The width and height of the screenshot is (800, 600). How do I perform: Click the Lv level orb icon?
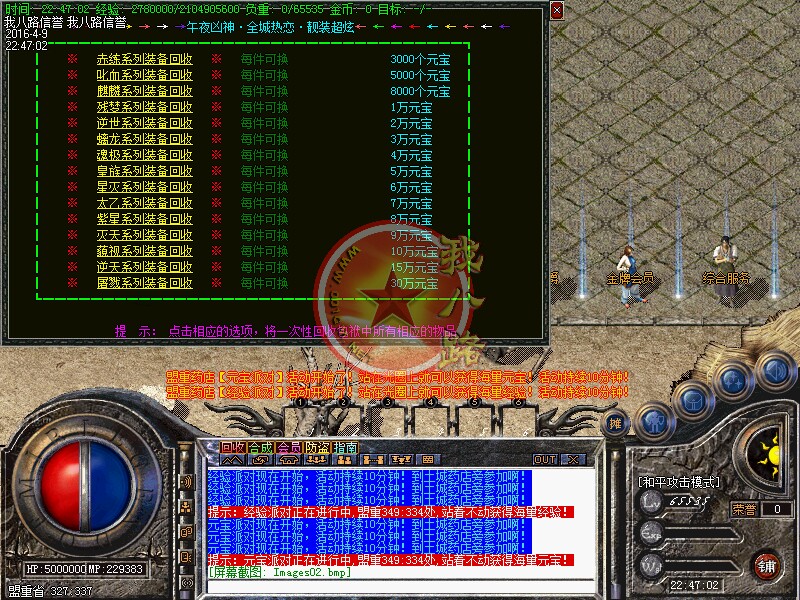(x=652, y=505)
